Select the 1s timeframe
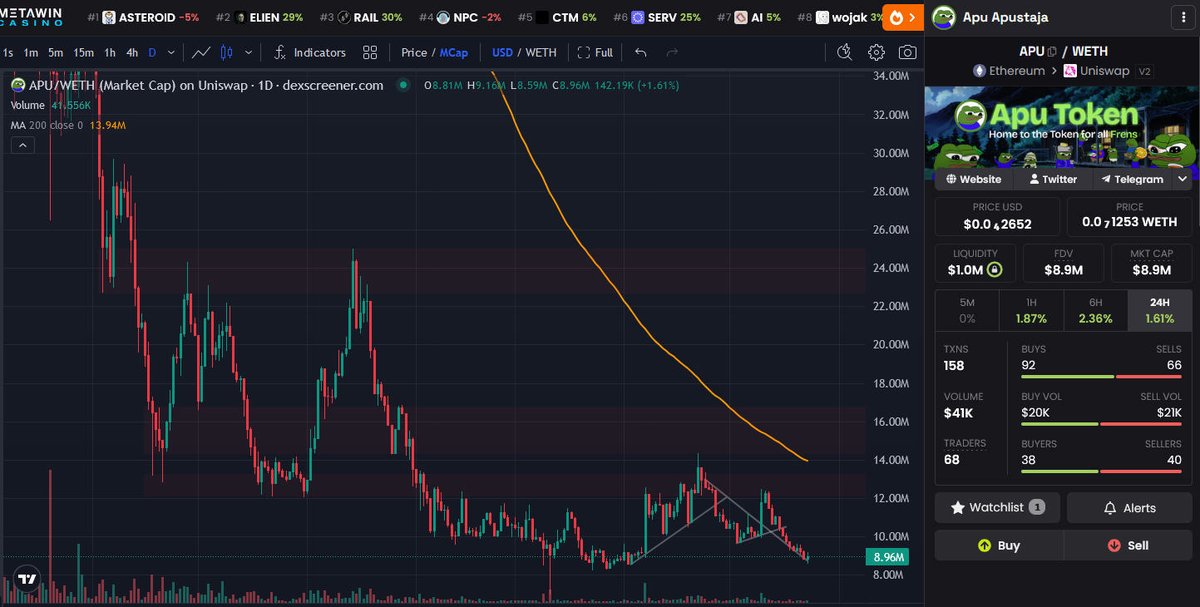 (7, 52)
